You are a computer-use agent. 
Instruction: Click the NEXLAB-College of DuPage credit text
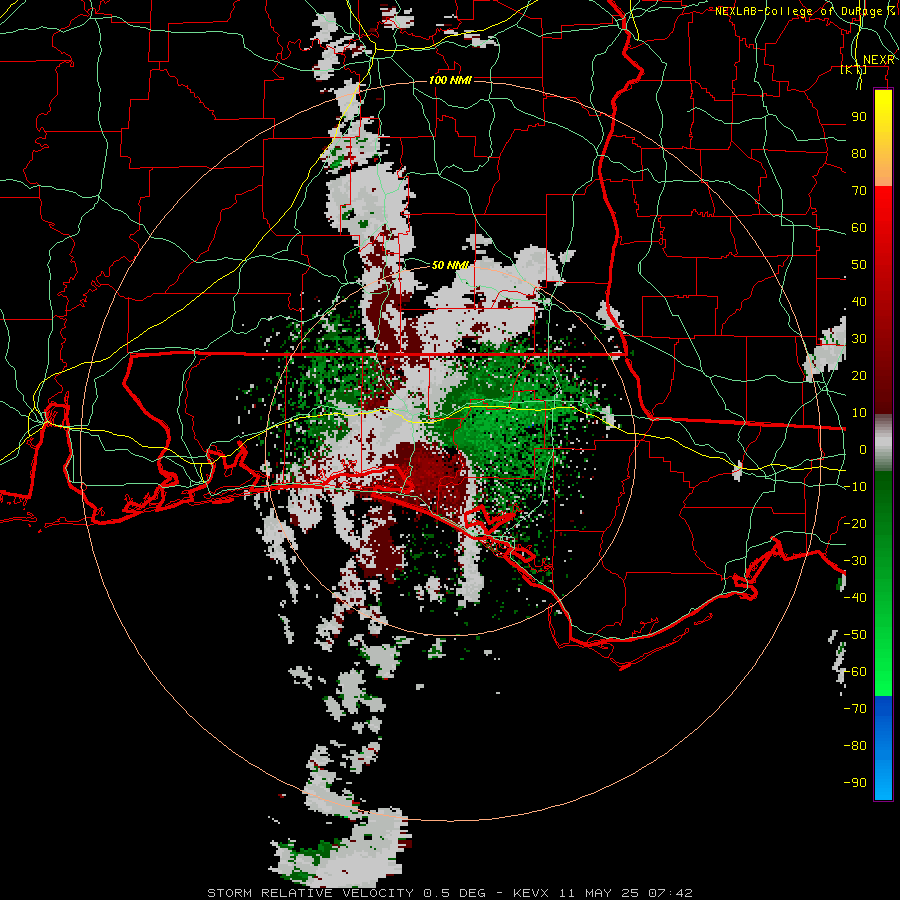(804, 11)
